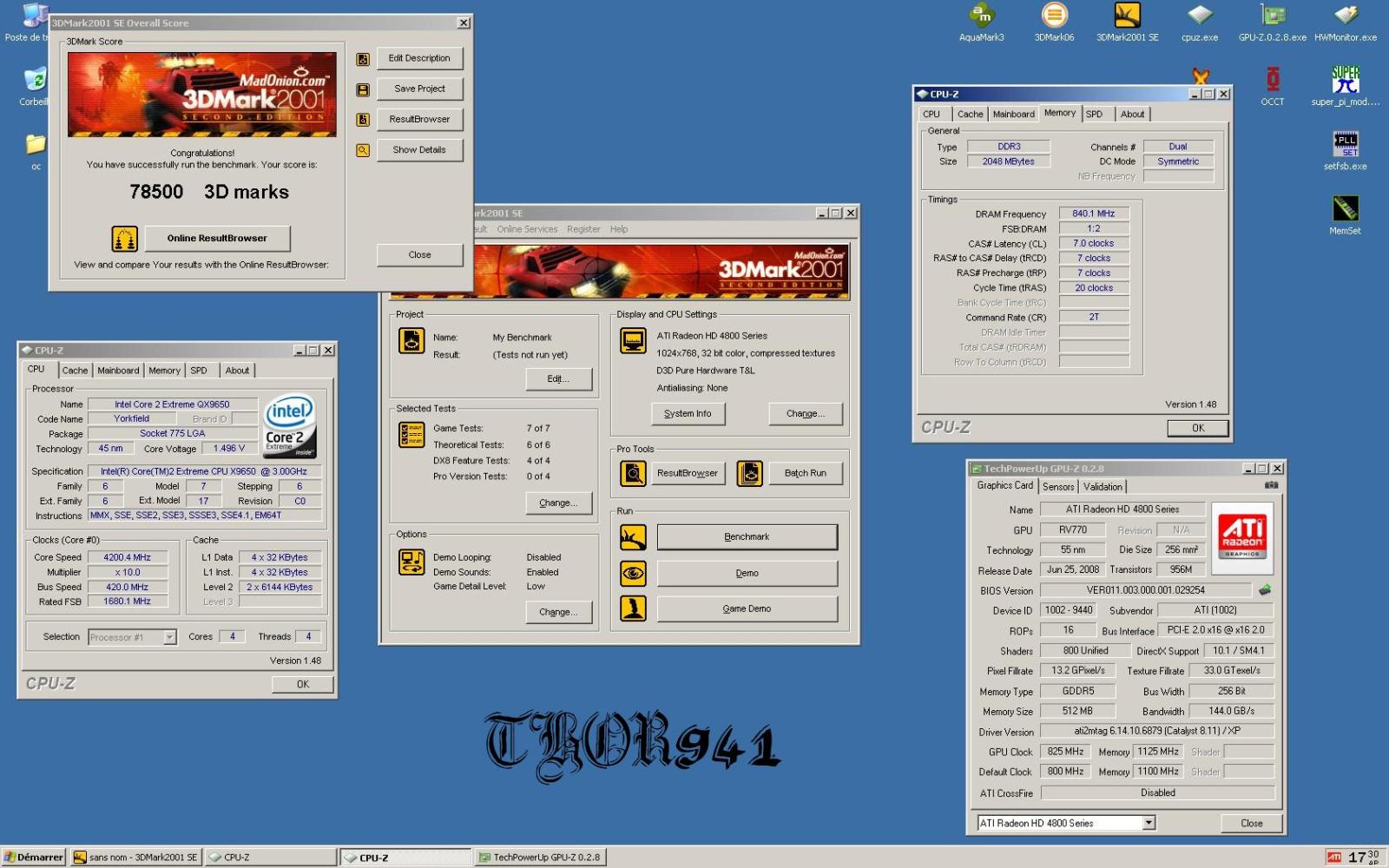This screenshot has width=1389, height=868.
Task: Click the ATI Radeon logo in GPU-Z
Action: tap(1242, 537)
